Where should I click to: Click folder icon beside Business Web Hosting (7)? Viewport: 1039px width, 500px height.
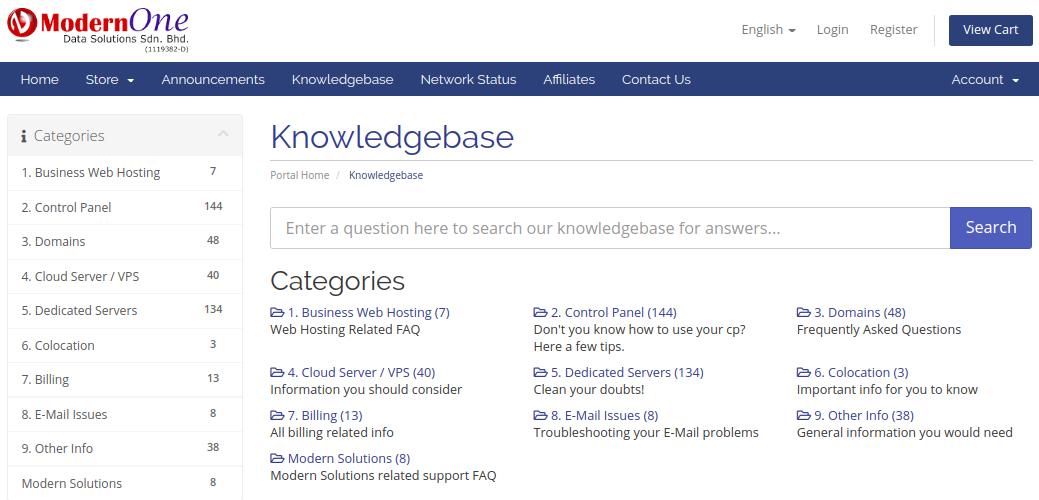tap(277, 313)
